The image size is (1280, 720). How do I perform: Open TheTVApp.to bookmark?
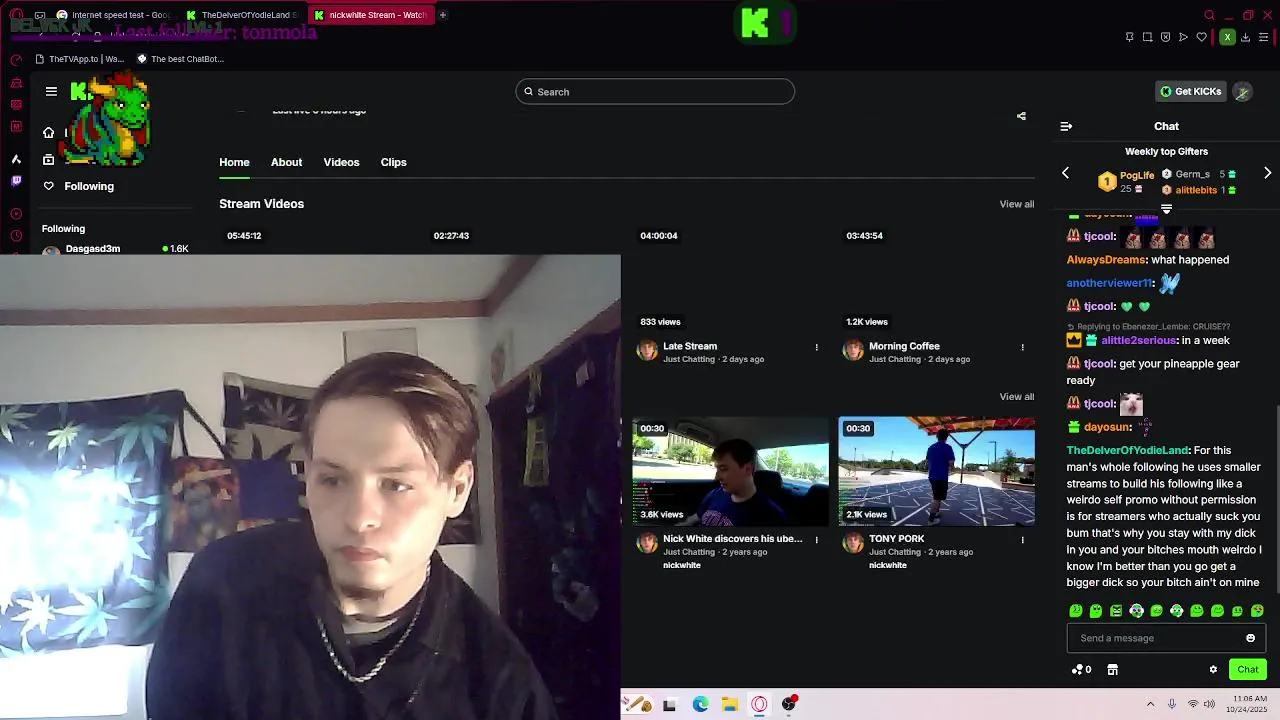pyautogui.click(x=80, y=59)
